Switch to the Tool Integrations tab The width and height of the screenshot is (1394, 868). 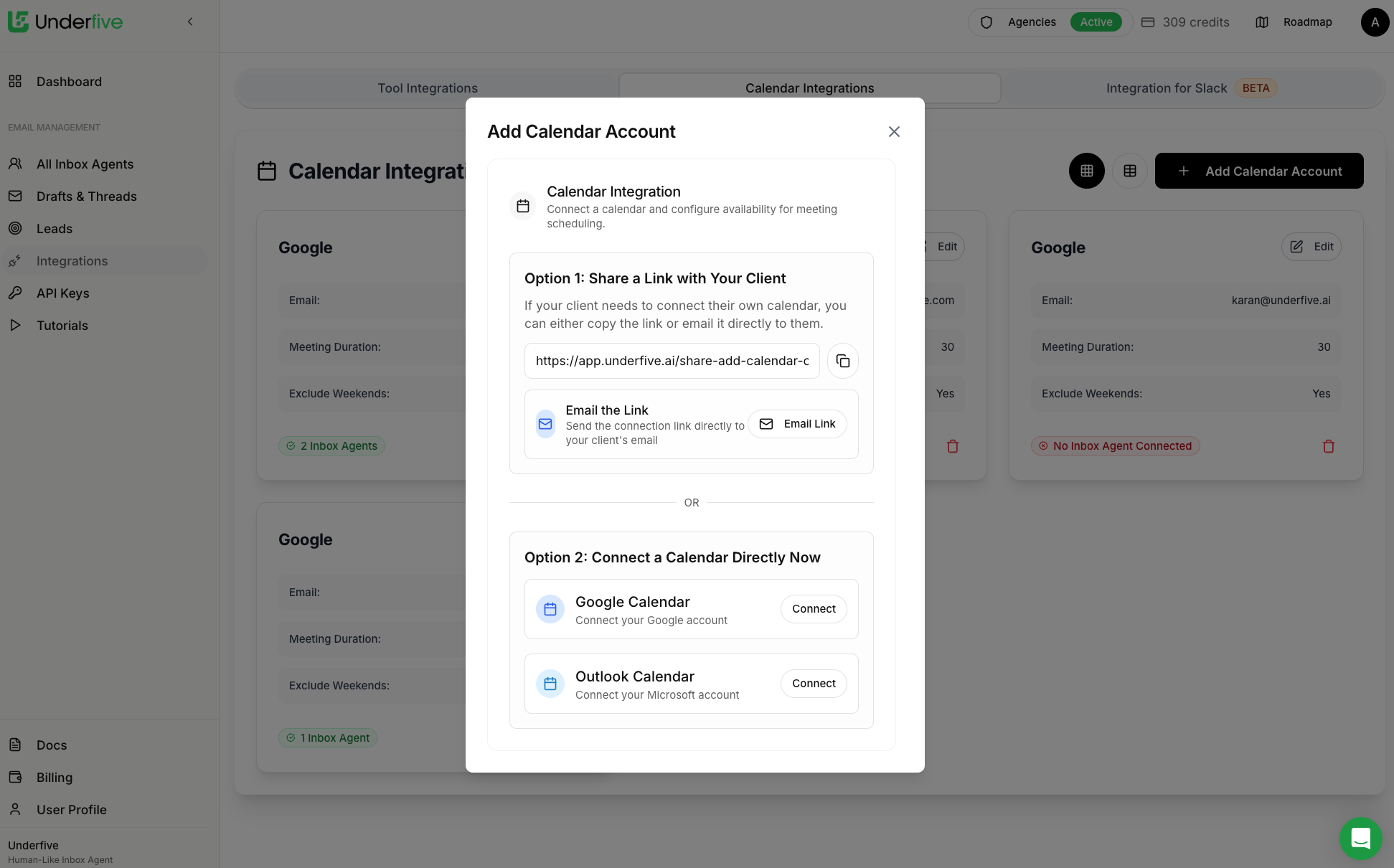coord(428,88)
